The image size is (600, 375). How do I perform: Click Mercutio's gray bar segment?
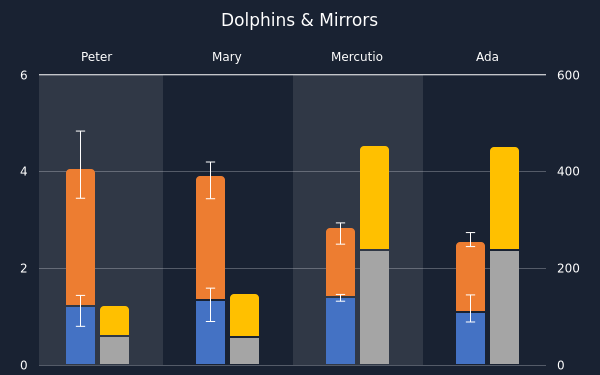point(375,308)
